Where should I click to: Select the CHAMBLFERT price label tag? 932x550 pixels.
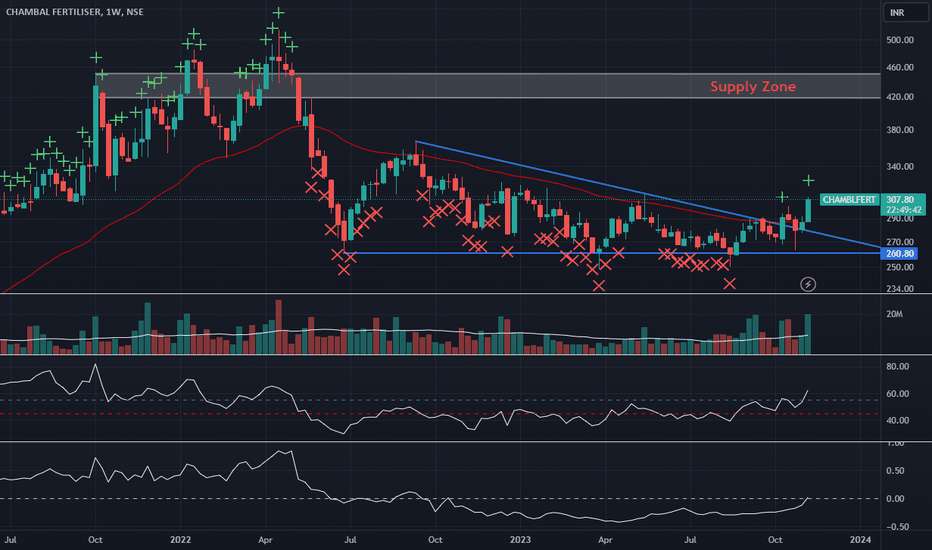pos(849,200)
